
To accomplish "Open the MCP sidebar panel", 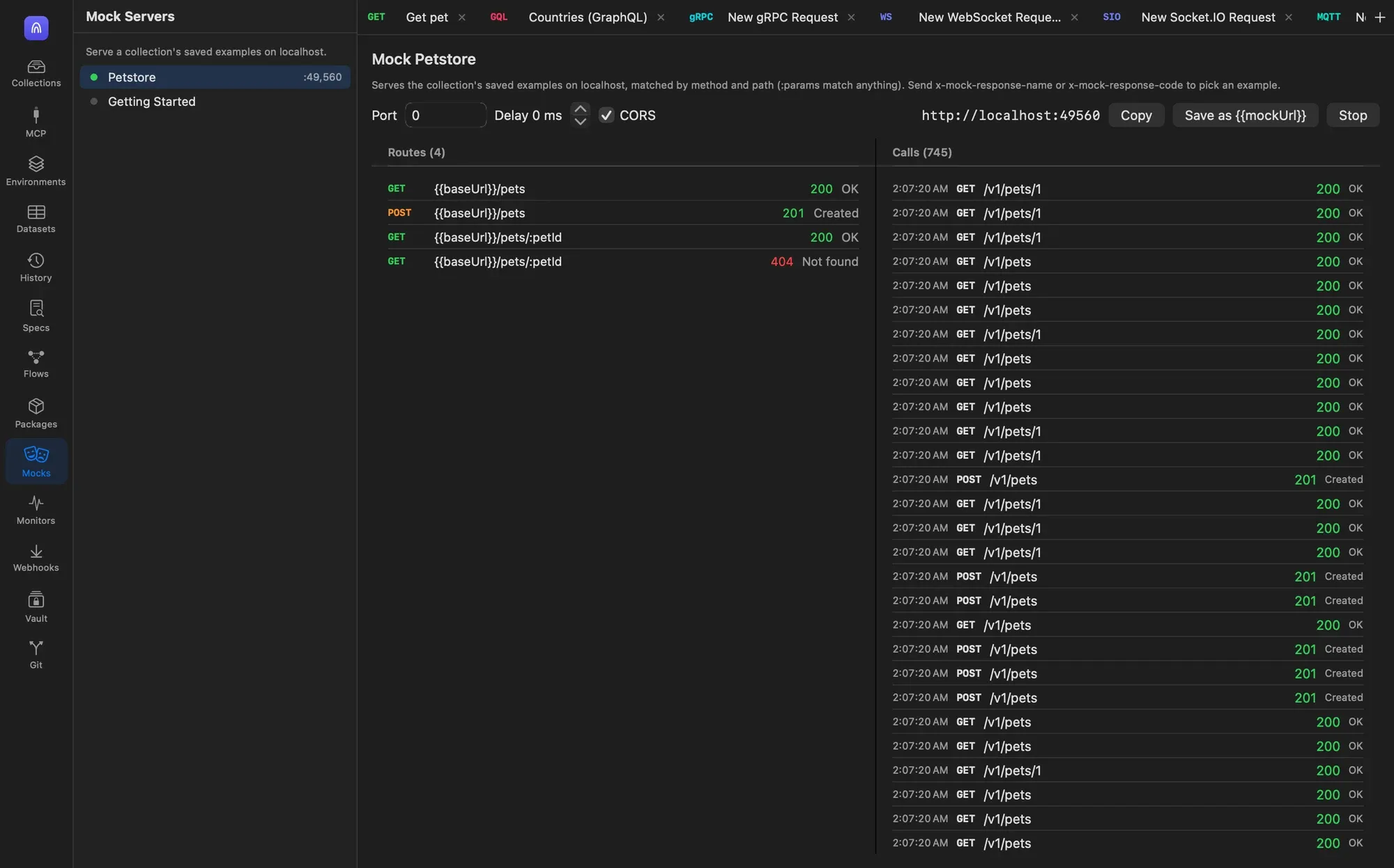I will coord(36,122).
